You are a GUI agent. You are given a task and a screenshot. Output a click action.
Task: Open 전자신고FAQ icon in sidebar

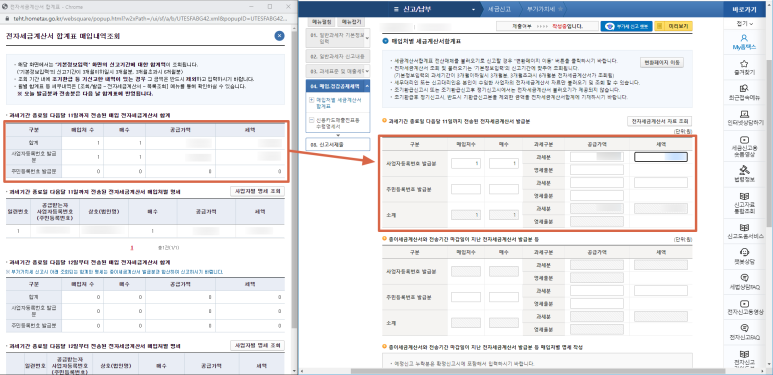[744, 333]
